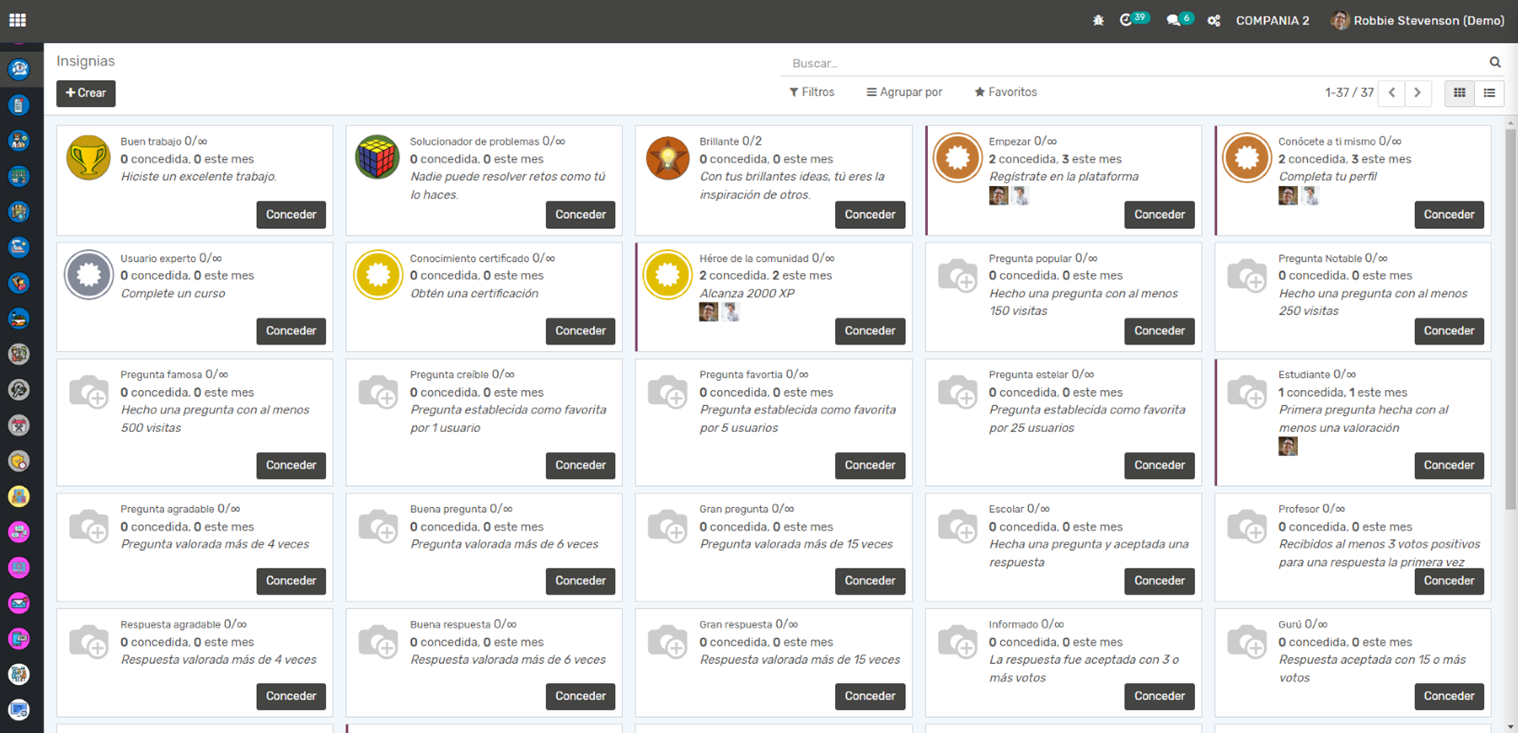Expand the Agrupar por dropdown
Image resolution: width=1518 pixels, height=733 pixels.
[x=904, y=92]
